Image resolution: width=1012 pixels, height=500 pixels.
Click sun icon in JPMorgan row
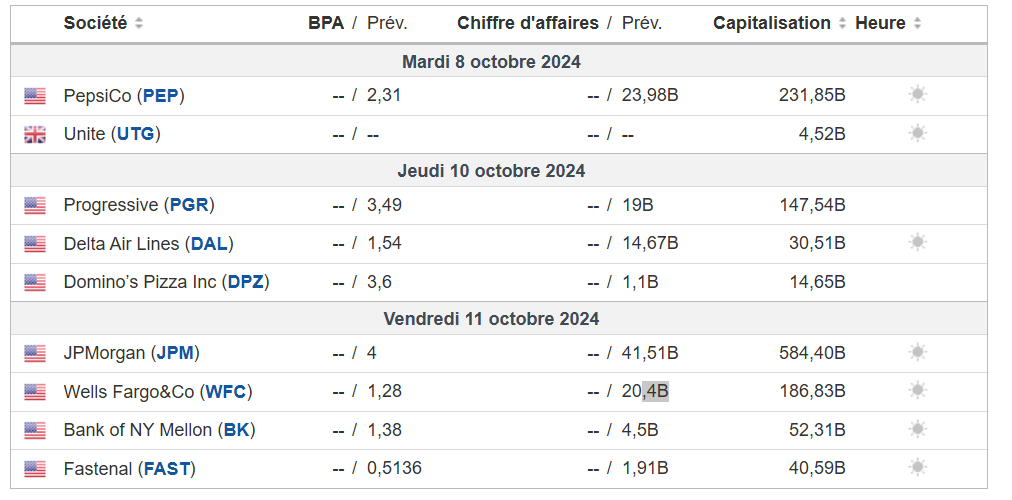917,352
